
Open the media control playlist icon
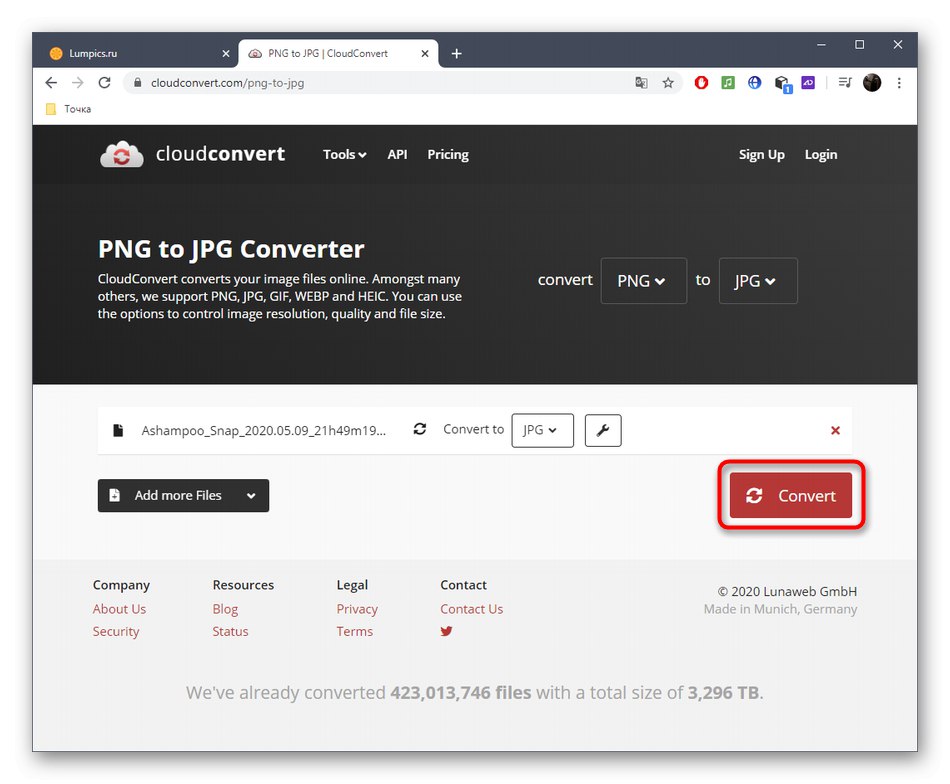pyautogui.click(x=845, y=82)
